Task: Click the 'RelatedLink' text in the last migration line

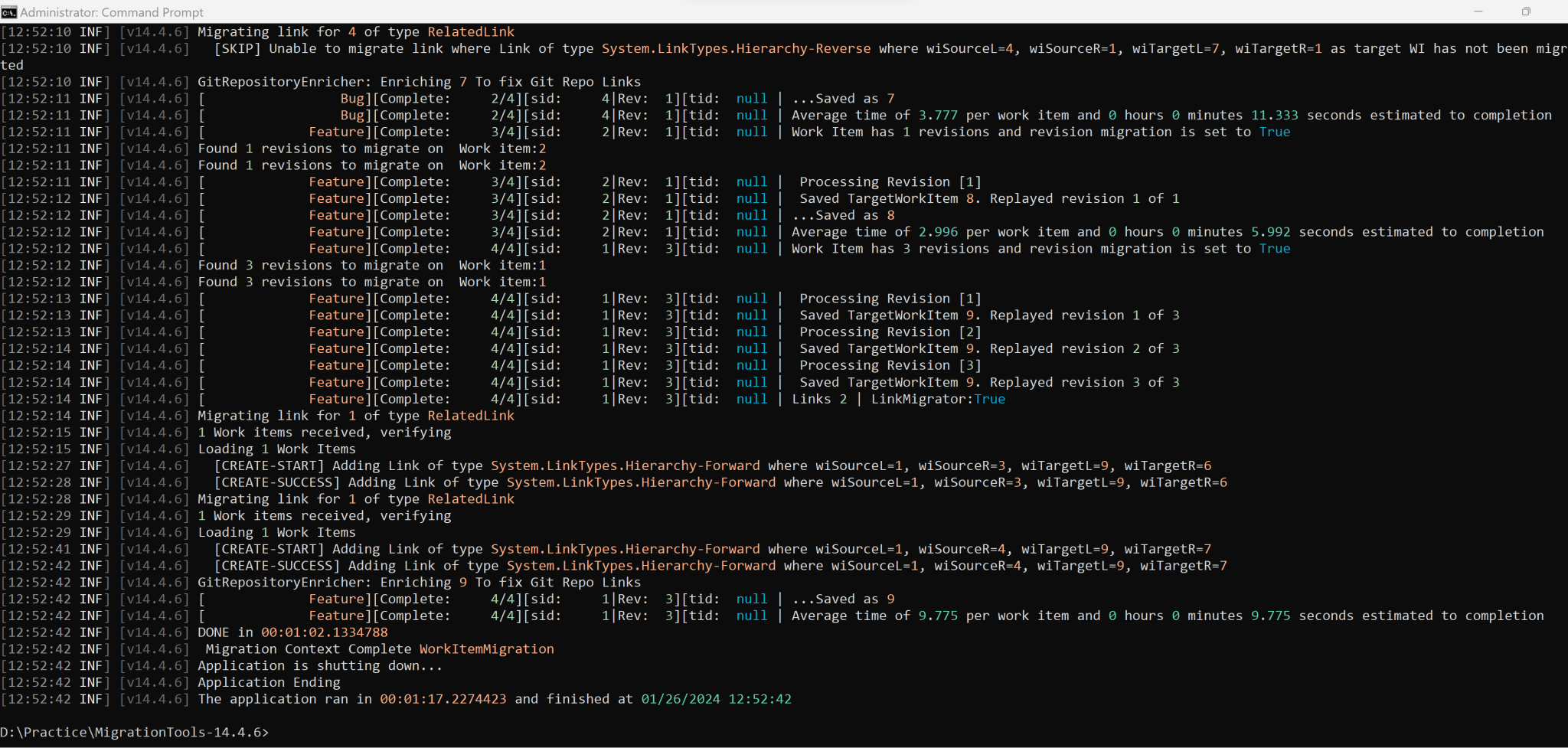Action: click(471, 498)
